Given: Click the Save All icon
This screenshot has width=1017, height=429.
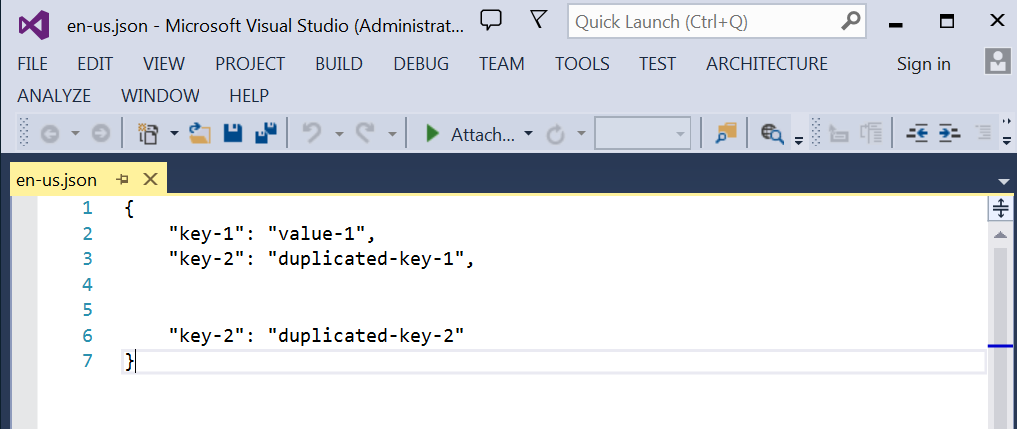Looking at the screenshot, I should [267, 133].
